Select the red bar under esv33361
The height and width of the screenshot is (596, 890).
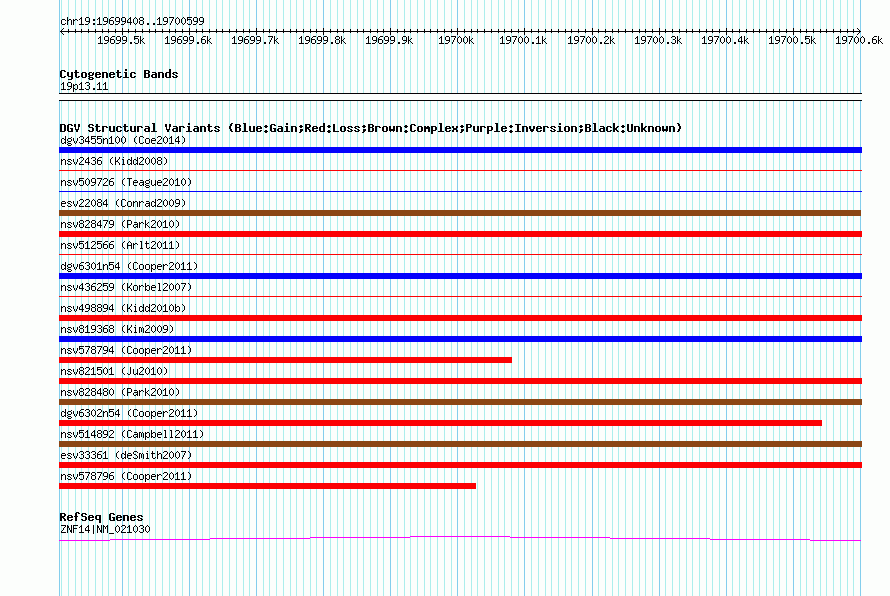(x=460, y=465)
